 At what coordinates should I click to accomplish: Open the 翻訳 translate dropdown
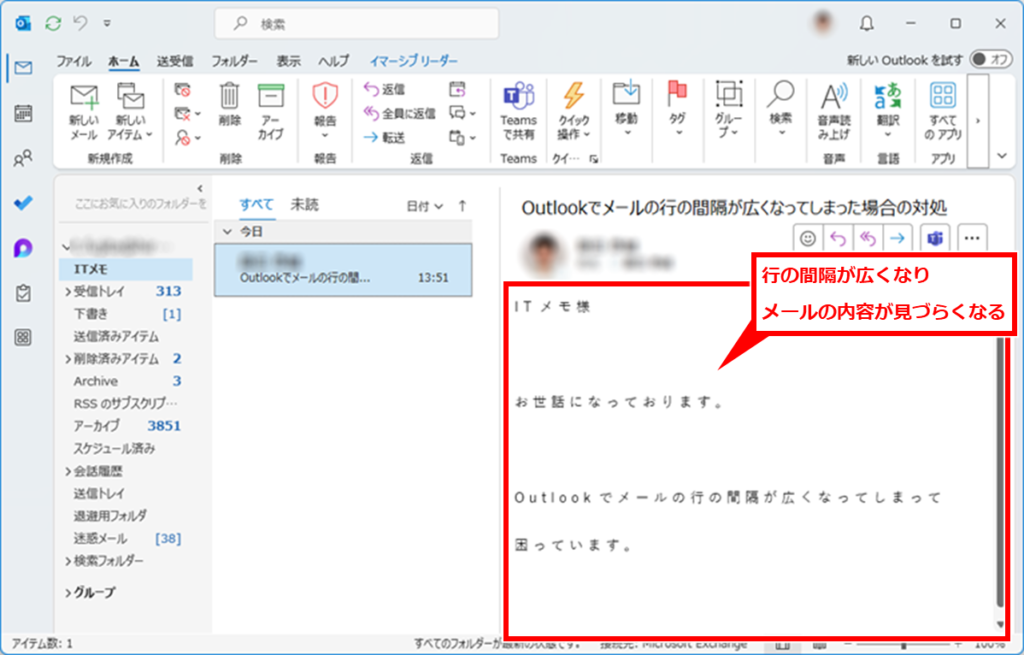click(888, 110)
